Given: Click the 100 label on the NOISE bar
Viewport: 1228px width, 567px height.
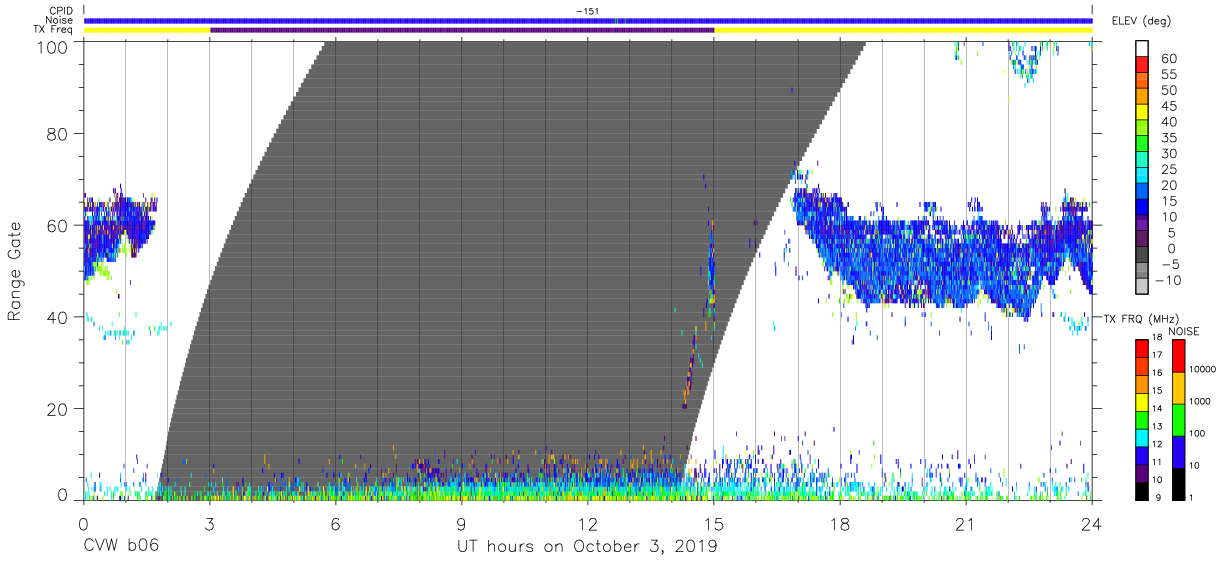Looking at the screenshot, I should coord(1197,434).
